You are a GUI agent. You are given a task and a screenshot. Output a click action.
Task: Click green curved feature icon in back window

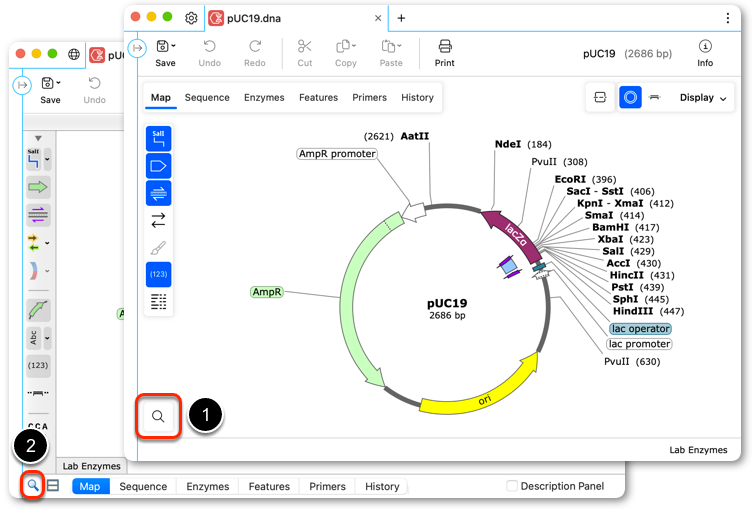click(38, 310)
